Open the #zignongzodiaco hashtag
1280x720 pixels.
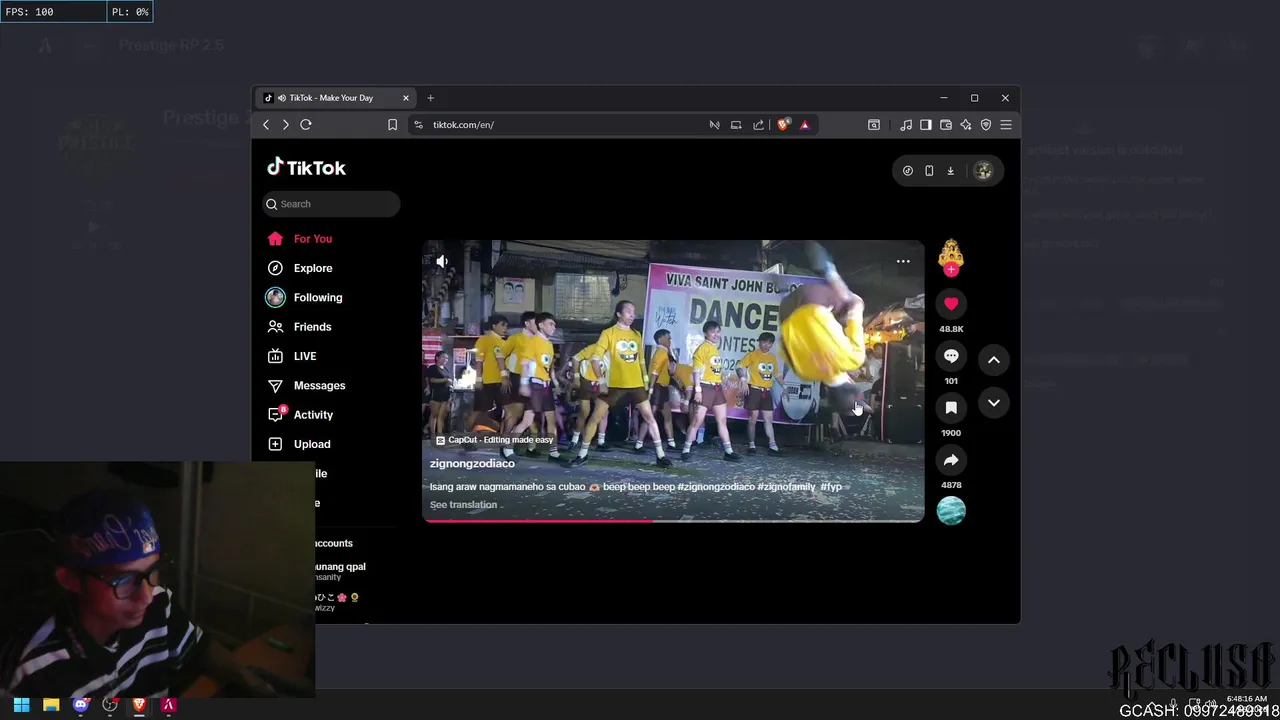(716, 487)
